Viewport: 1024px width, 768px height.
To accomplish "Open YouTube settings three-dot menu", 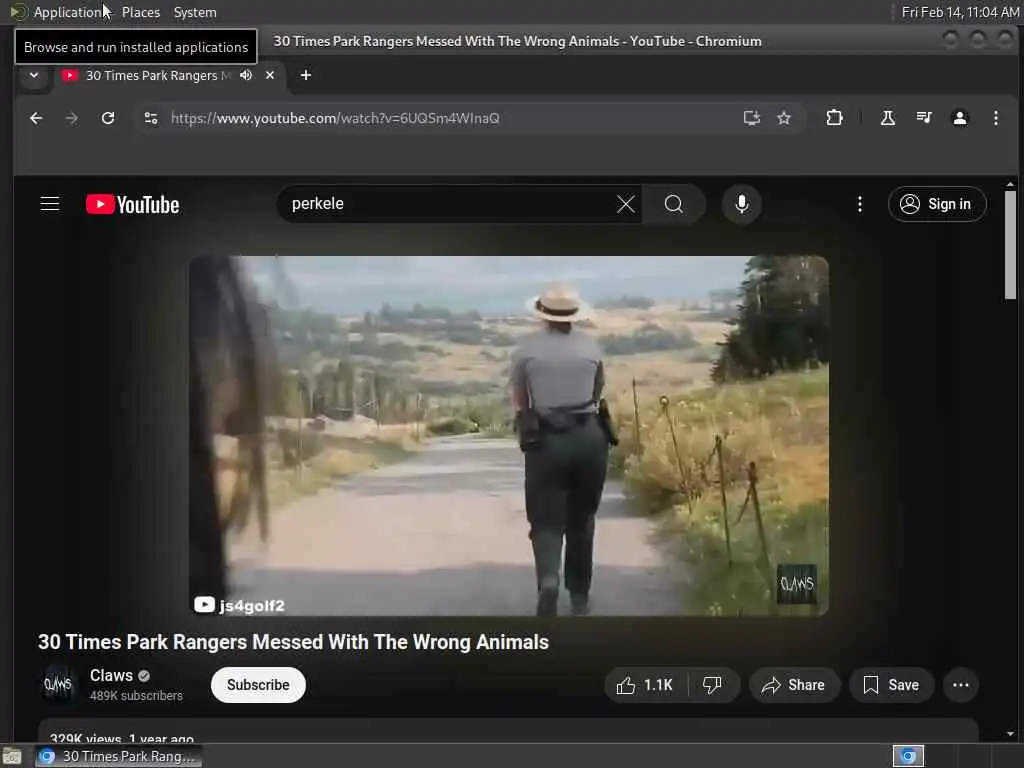I will [859, 204].
